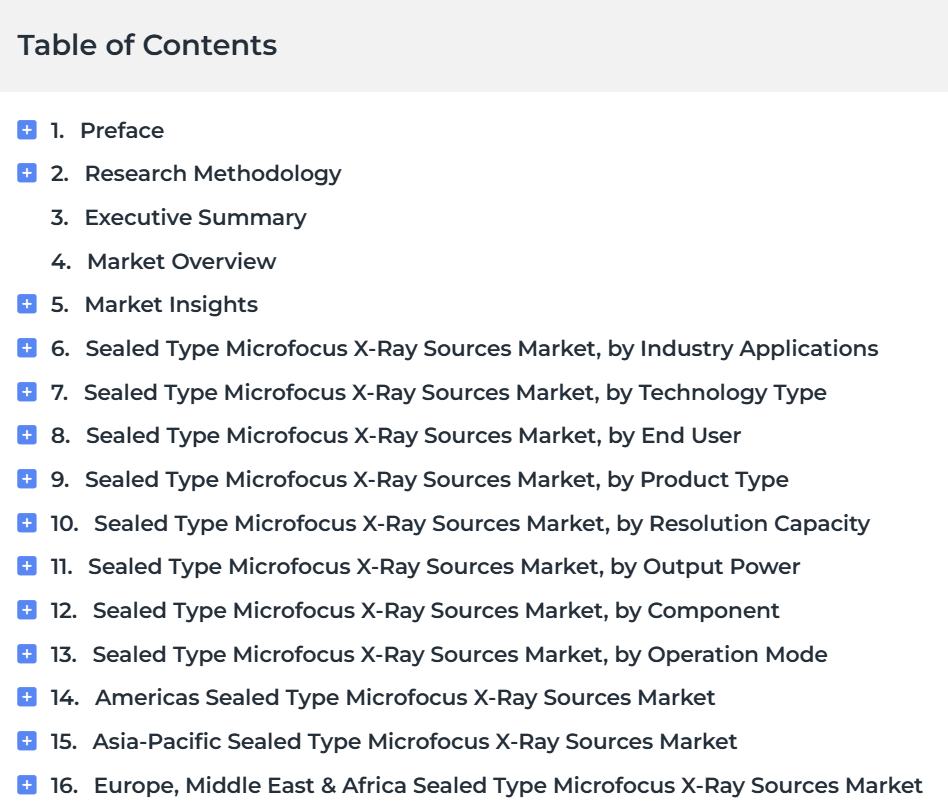The image size is (948, 804).
Task: Expand Europe, Middle East & Africa plus icon
Action: 27,785
